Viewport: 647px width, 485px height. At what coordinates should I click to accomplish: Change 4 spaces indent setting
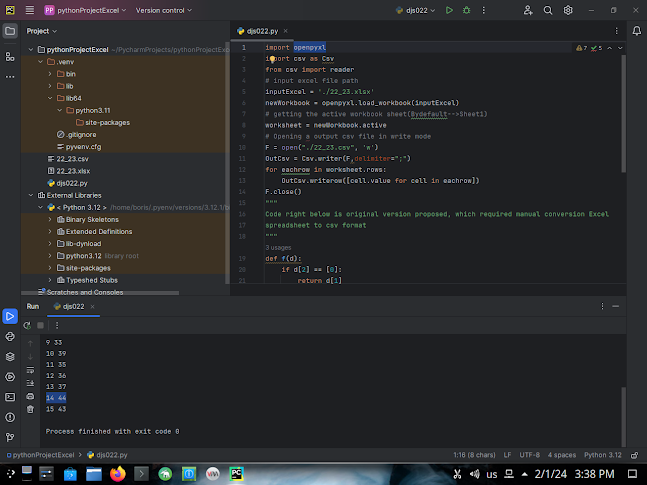coord(562,455)
